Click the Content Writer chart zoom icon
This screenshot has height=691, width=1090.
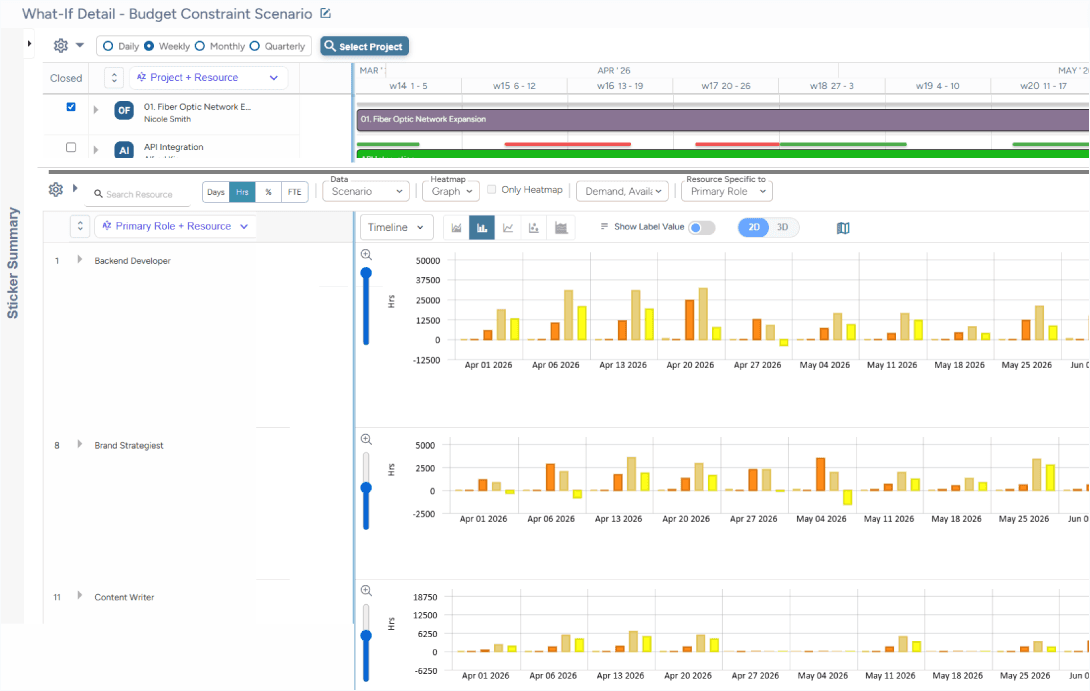(x=366, y=591)
